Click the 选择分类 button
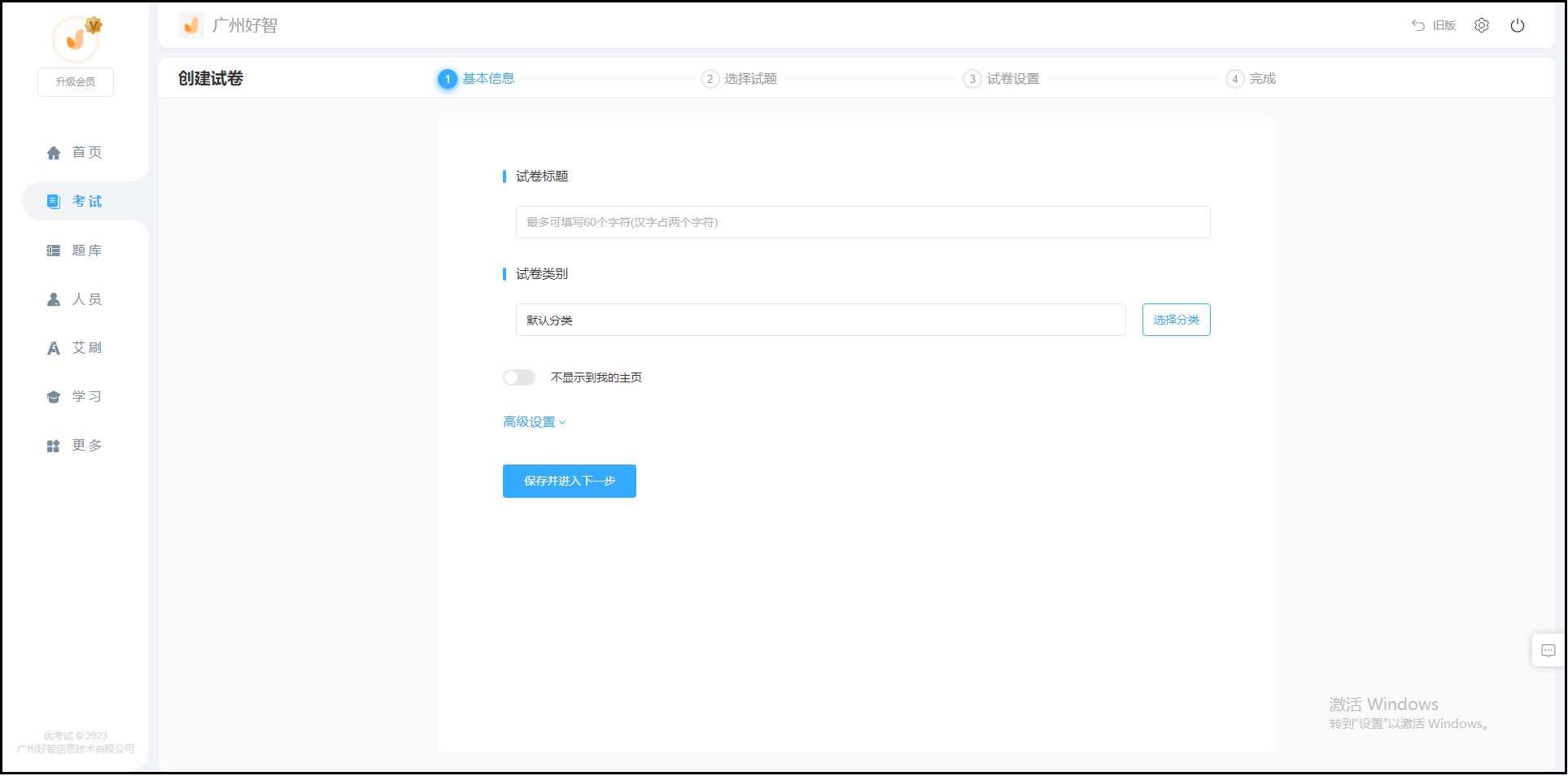1568x776 pixels. click(x=1176, y=320)
